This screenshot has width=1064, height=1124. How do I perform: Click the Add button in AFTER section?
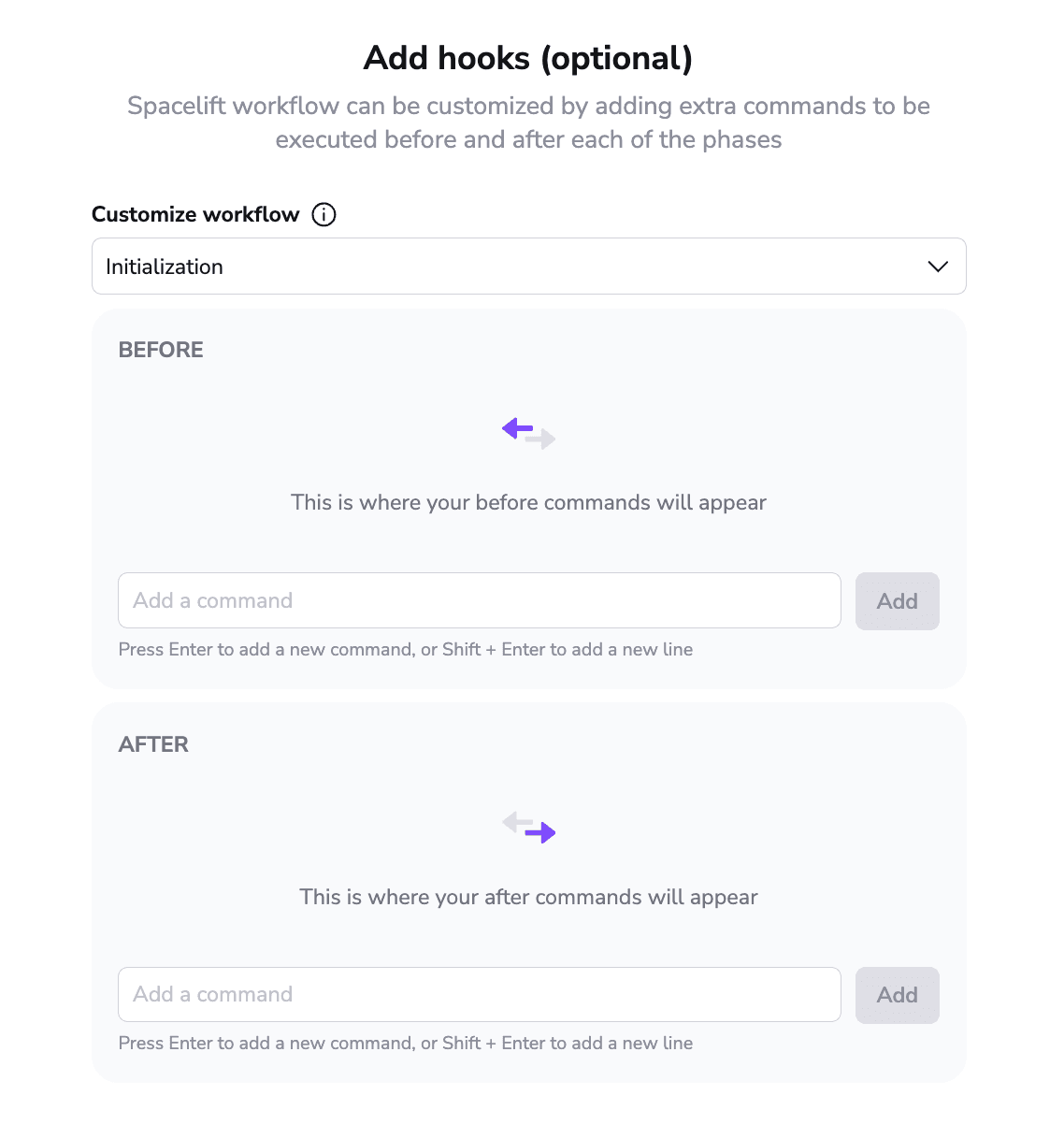coord(898,995)
